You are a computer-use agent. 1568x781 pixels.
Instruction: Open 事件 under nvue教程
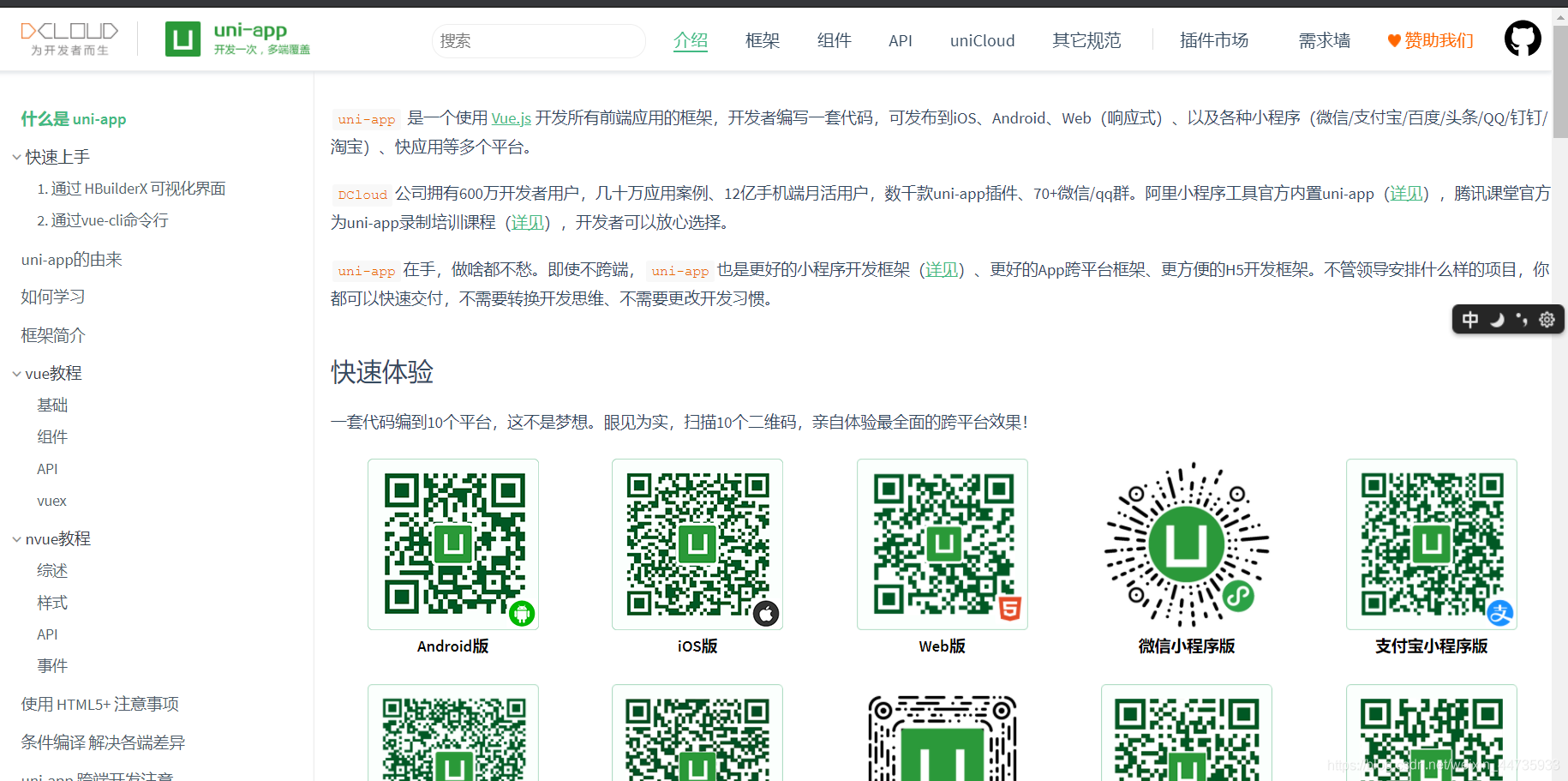click(x=52, y=666)
